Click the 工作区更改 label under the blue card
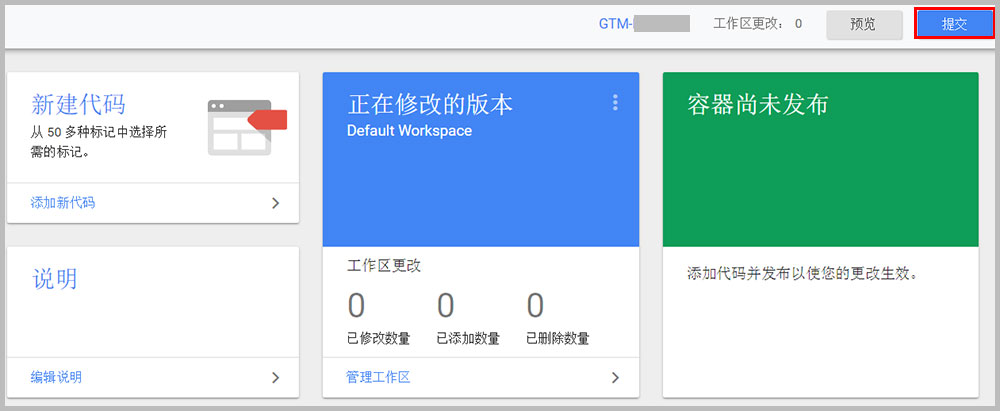 click(x=384, y=266)
